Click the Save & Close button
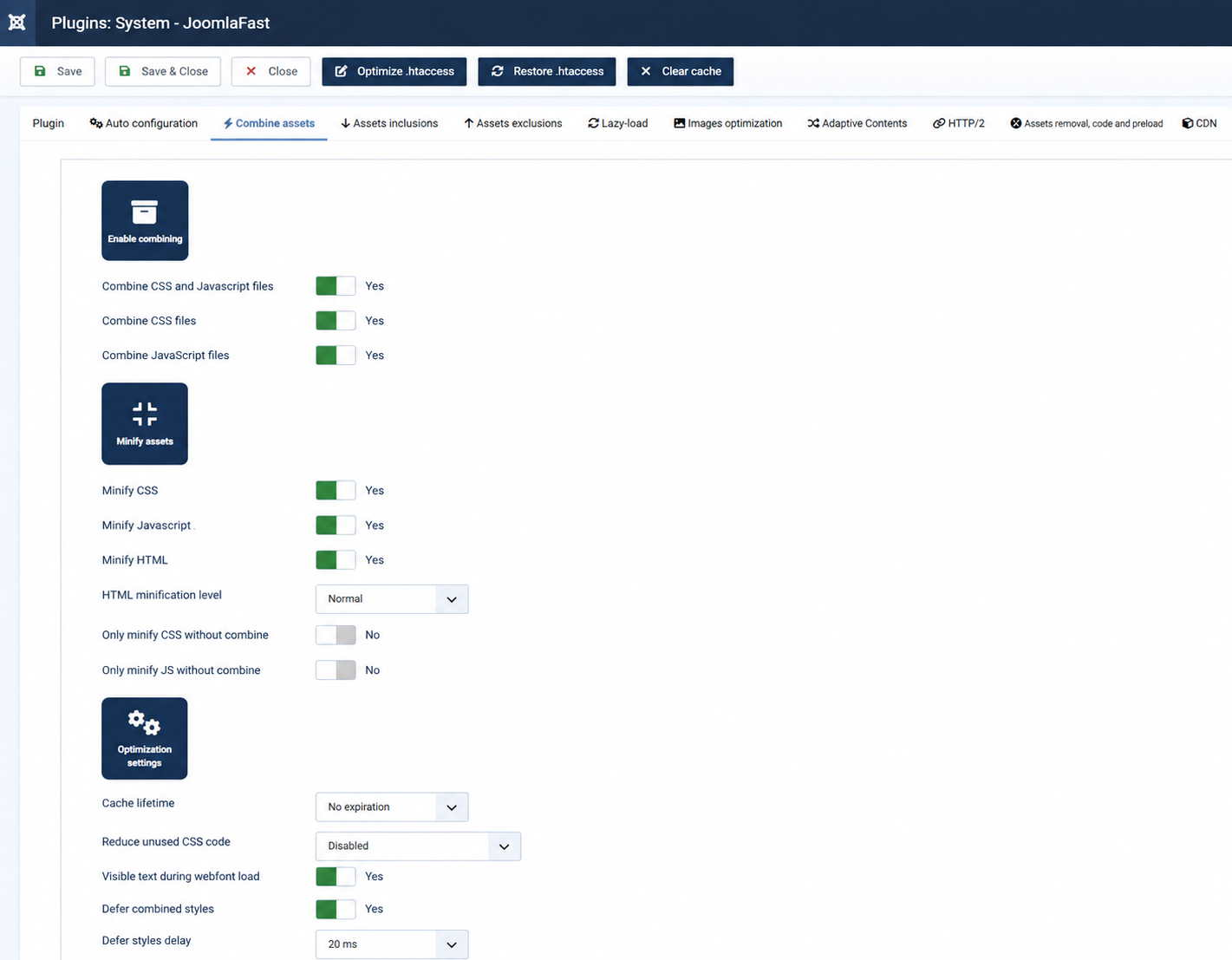Screen dimensions: 1232x960 [x=163, y=71]
